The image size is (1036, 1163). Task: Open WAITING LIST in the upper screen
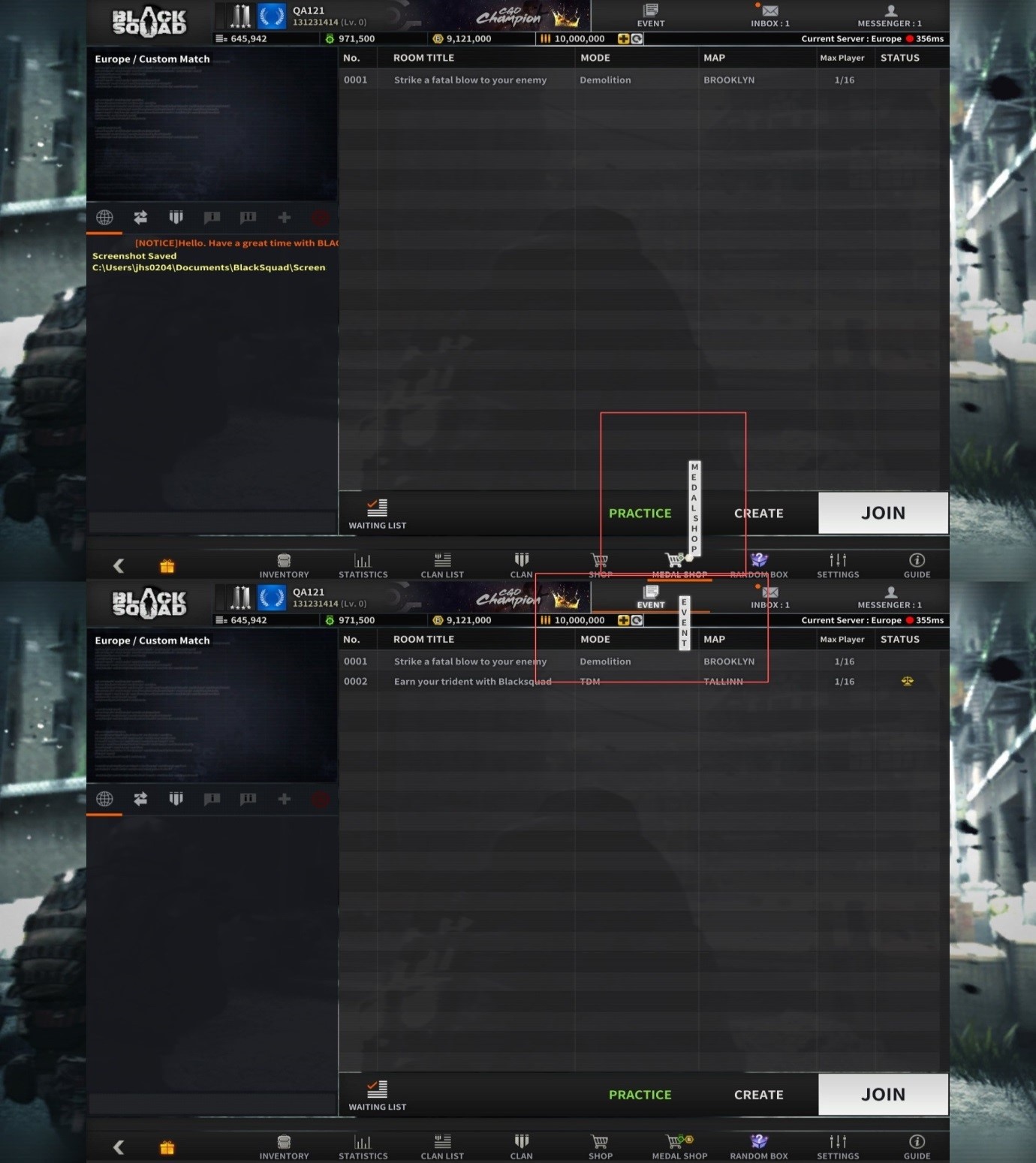click(x=377, y=514)
